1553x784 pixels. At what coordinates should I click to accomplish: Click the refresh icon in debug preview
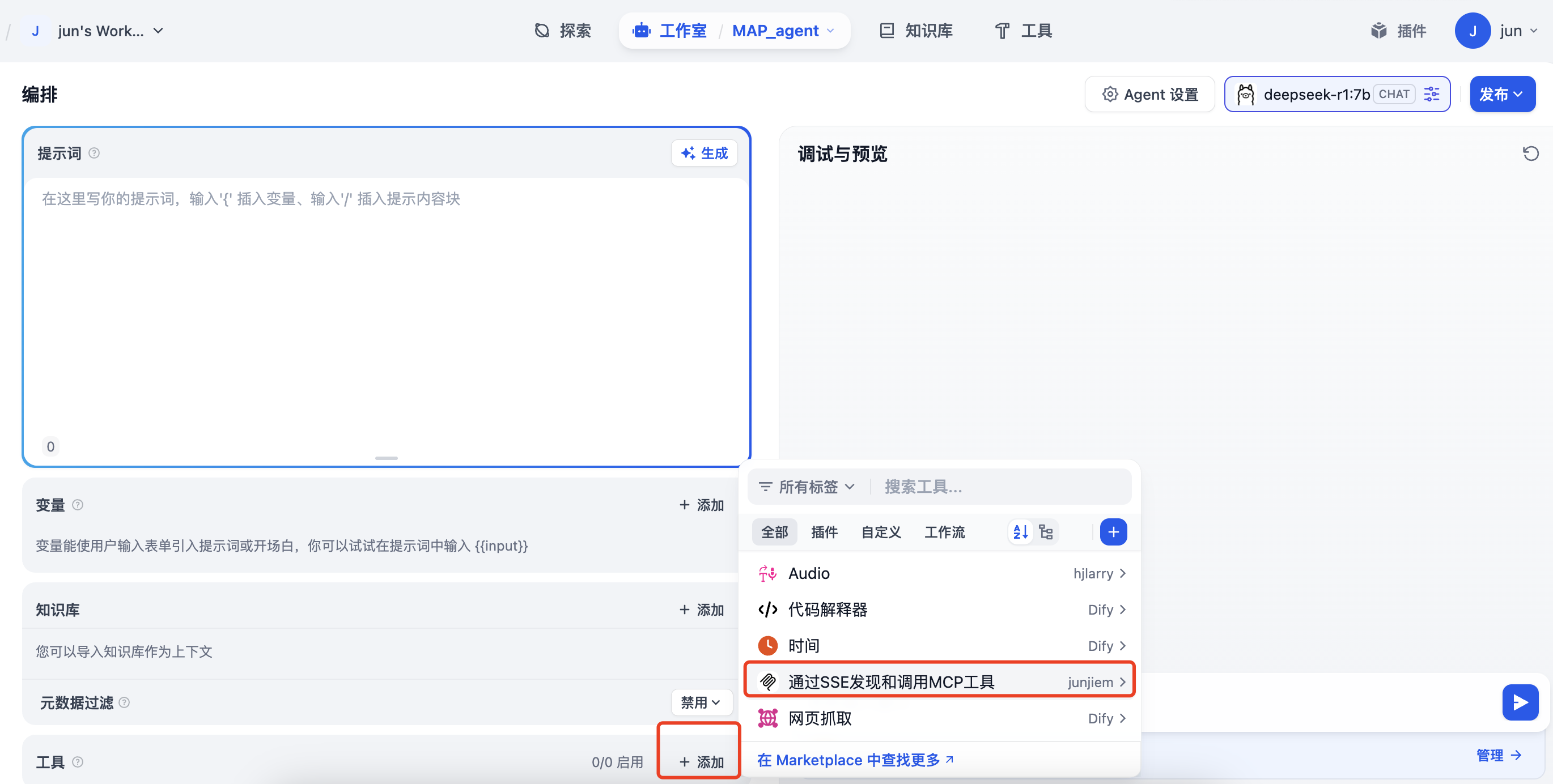[1530, 154]
